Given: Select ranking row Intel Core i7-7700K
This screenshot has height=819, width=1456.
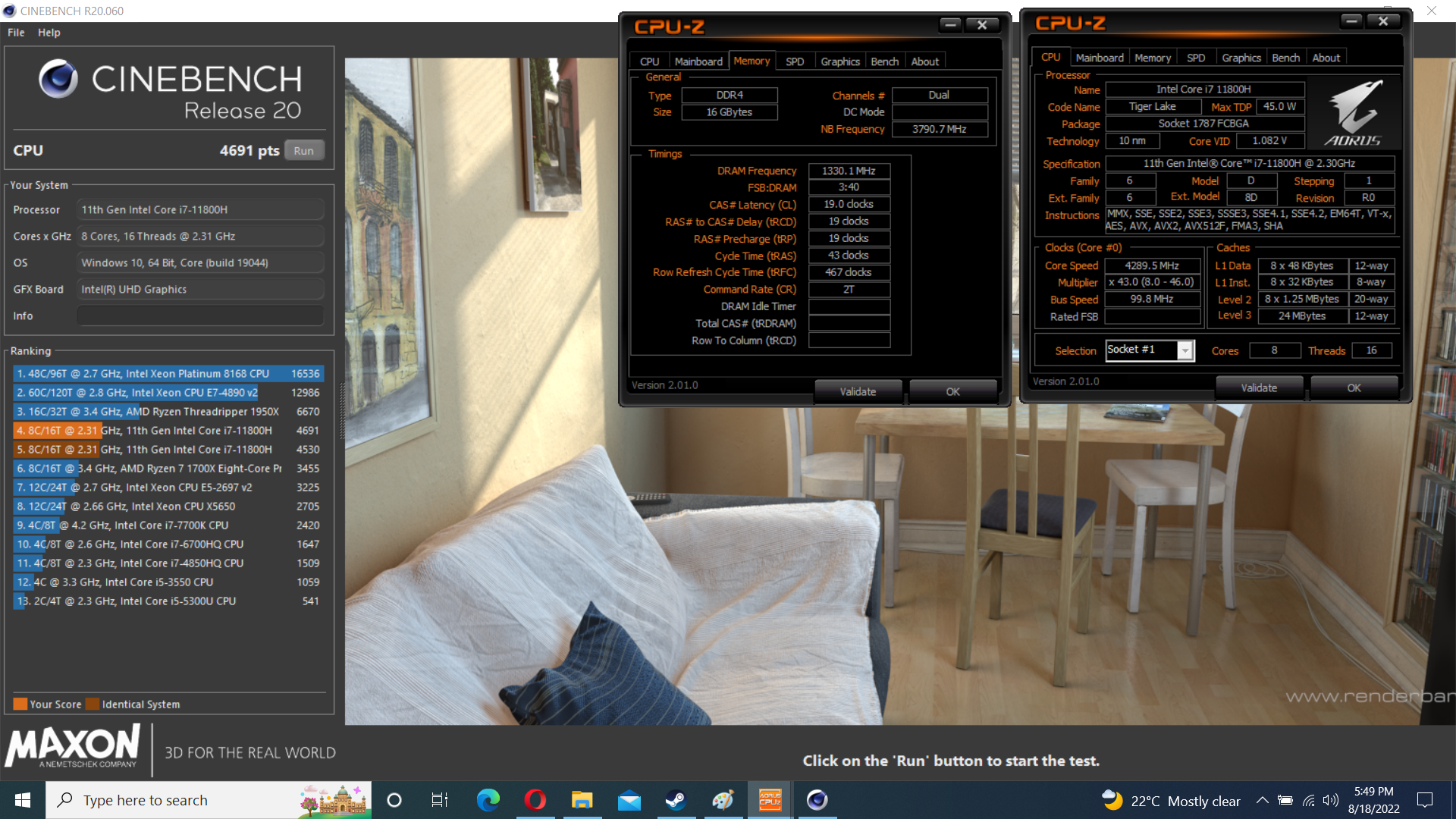Looking at the screenshot, I should click(x=168, y=526).
